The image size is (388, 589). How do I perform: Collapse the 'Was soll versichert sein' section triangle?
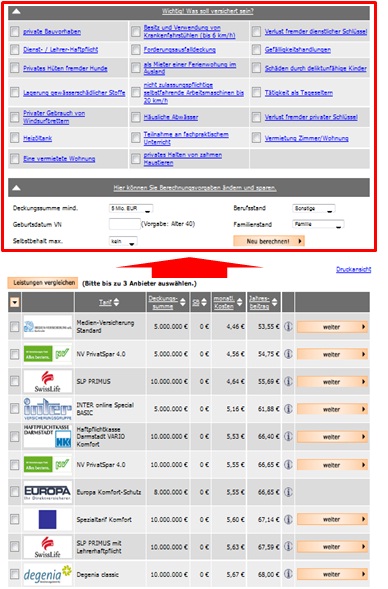click(x=16, y=11)
